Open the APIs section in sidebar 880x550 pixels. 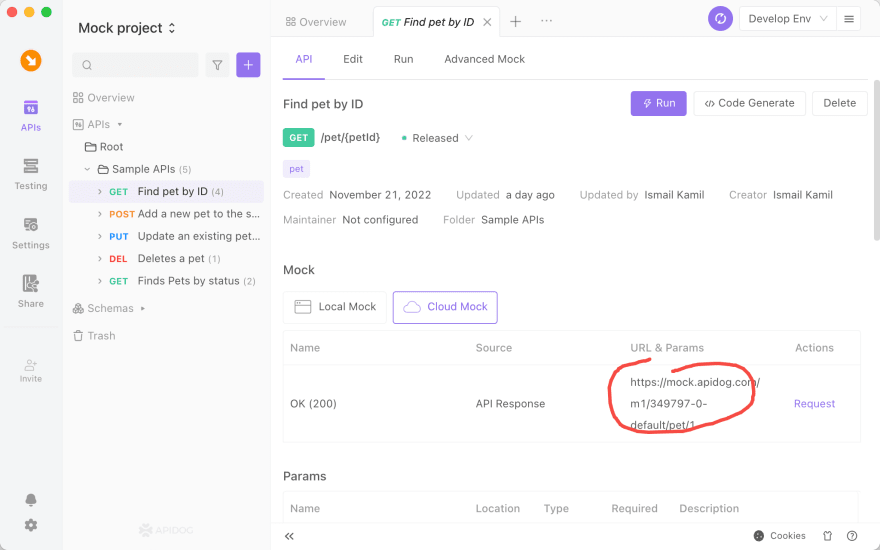pyautogui.click(x=31, y=116)
